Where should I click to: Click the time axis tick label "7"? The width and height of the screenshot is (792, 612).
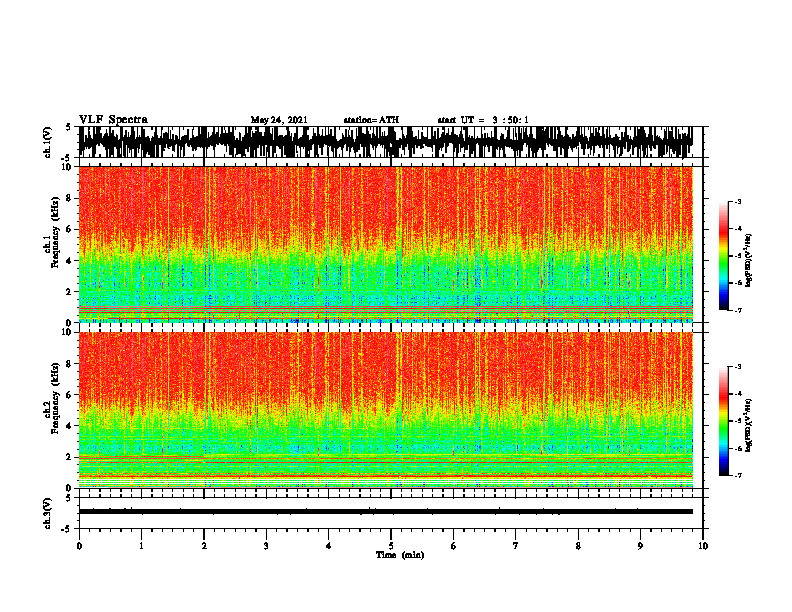[516, 546]
